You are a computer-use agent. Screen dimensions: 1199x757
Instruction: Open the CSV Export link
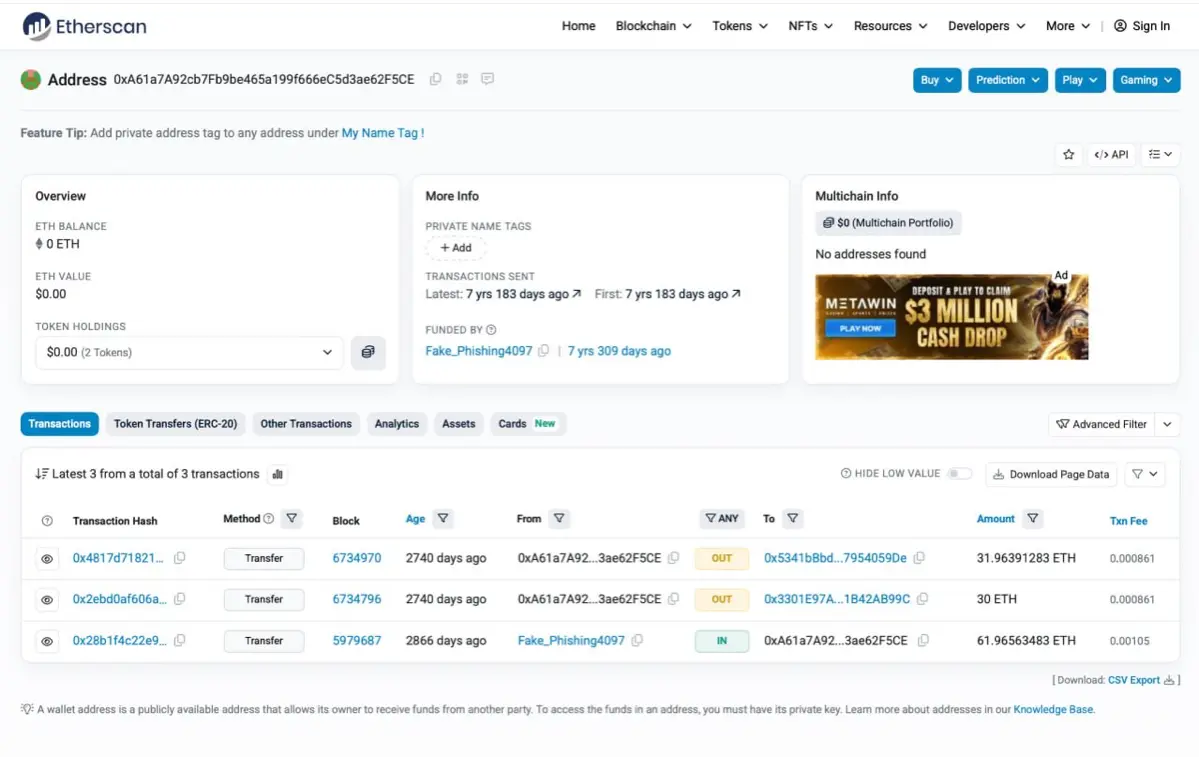tap(1141, 680)
